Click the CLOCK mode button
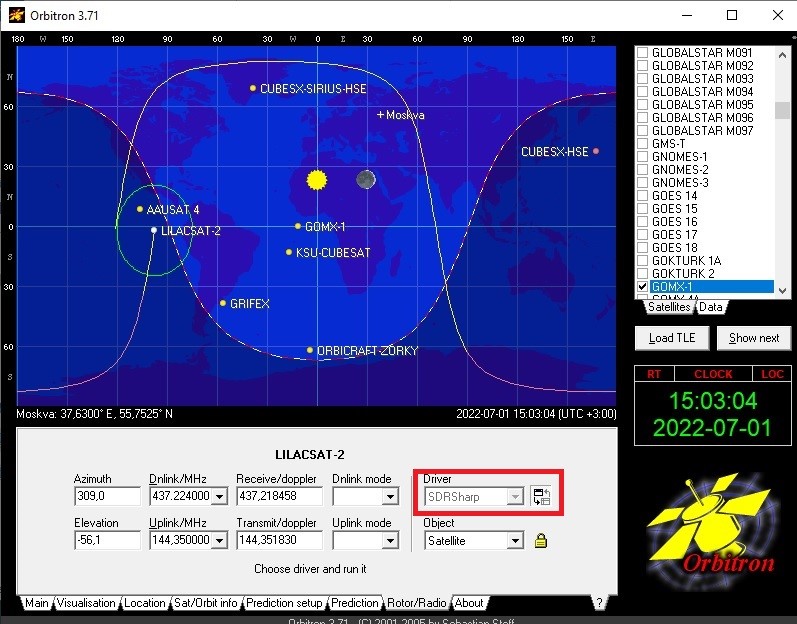Viewport: 797px width, 624px height. tap(713, 374)
